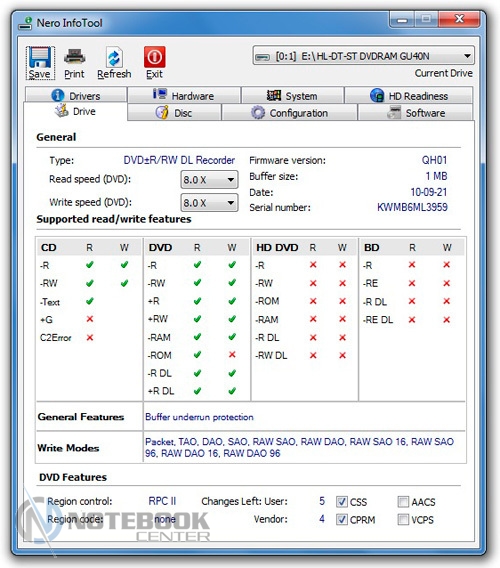The width and height of the screenshot is (500, 568).
Task: Close the Nero InfoTool window
Action: (459, 19)
